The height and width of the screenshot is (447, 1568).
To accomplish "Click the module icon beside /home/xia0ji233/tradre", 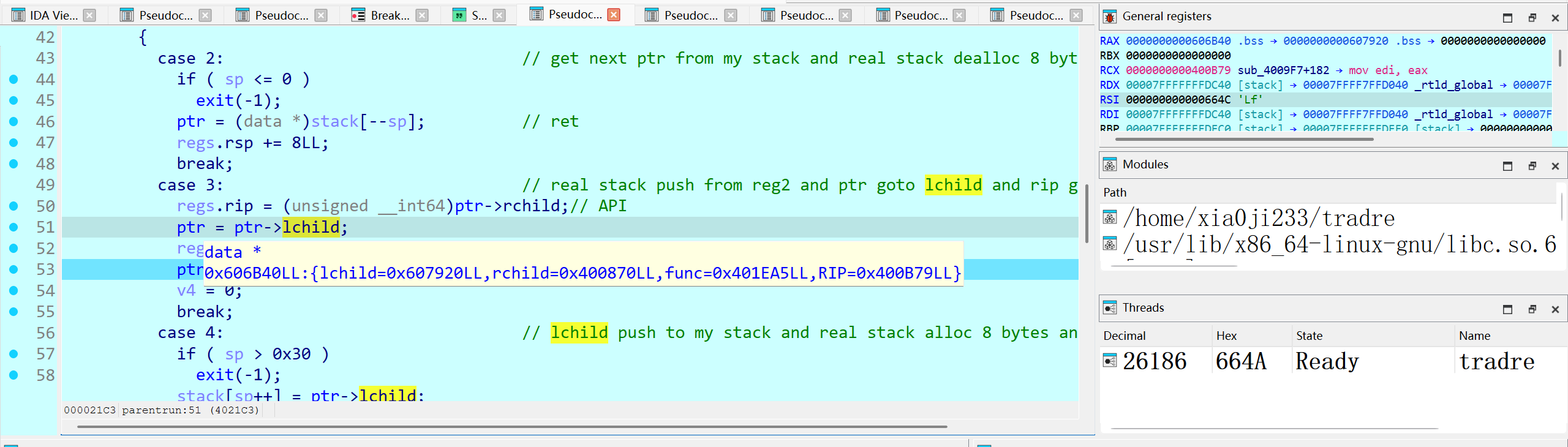I will 1110,218.
